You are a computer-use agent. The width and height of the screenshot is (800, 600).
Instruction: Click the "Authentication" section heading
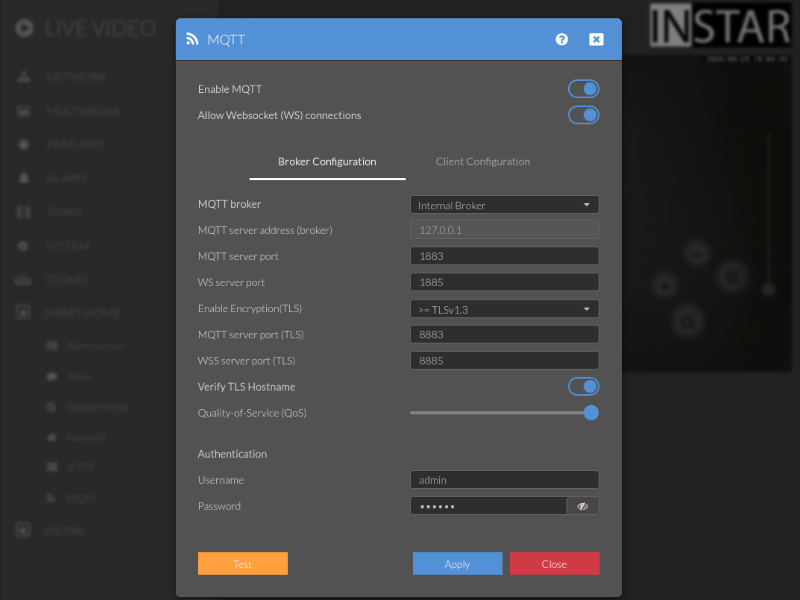[x=232, y=454]
